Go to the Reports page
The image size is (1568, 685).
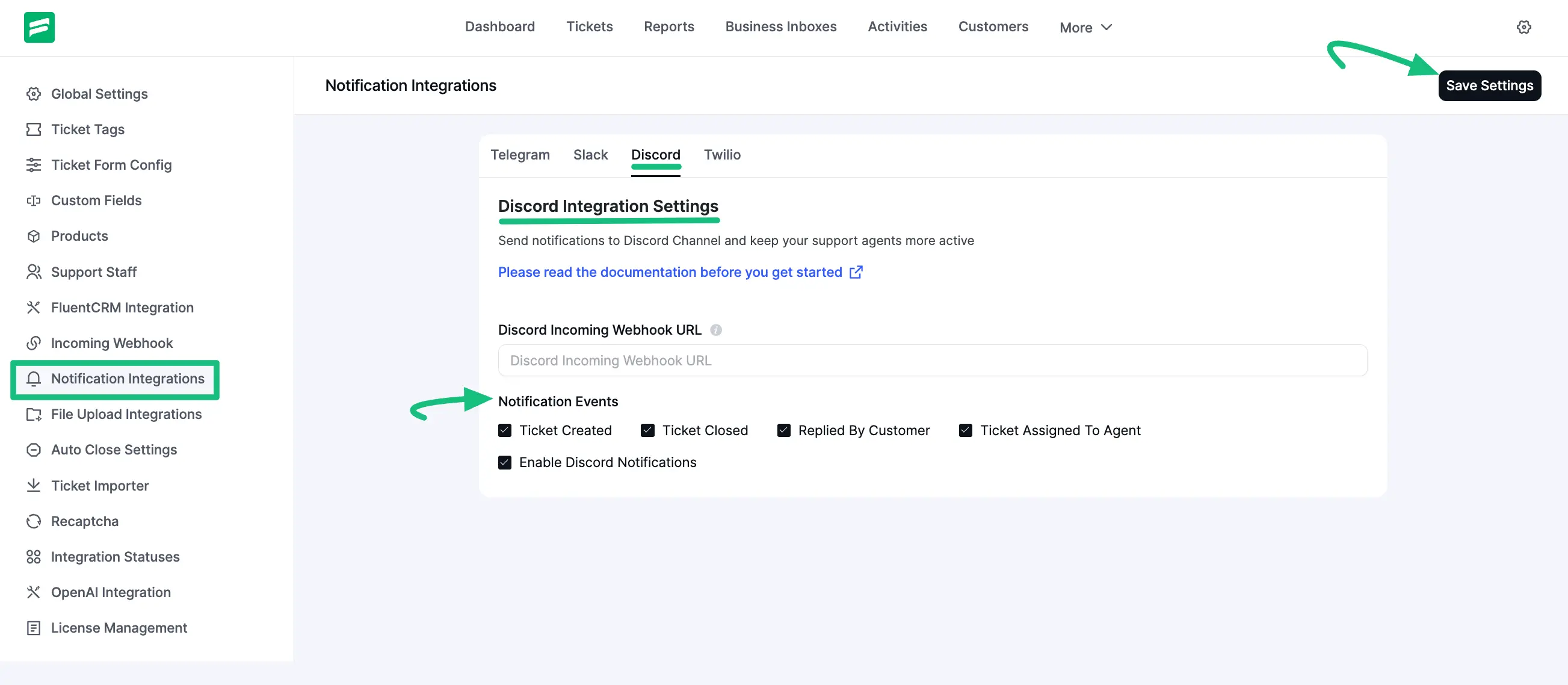(x=668, y=27)
